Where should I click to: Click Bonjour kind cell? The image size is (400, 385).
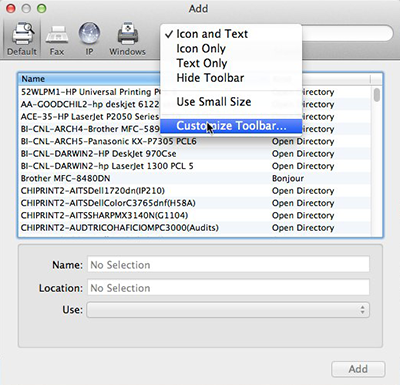(288, 178)
